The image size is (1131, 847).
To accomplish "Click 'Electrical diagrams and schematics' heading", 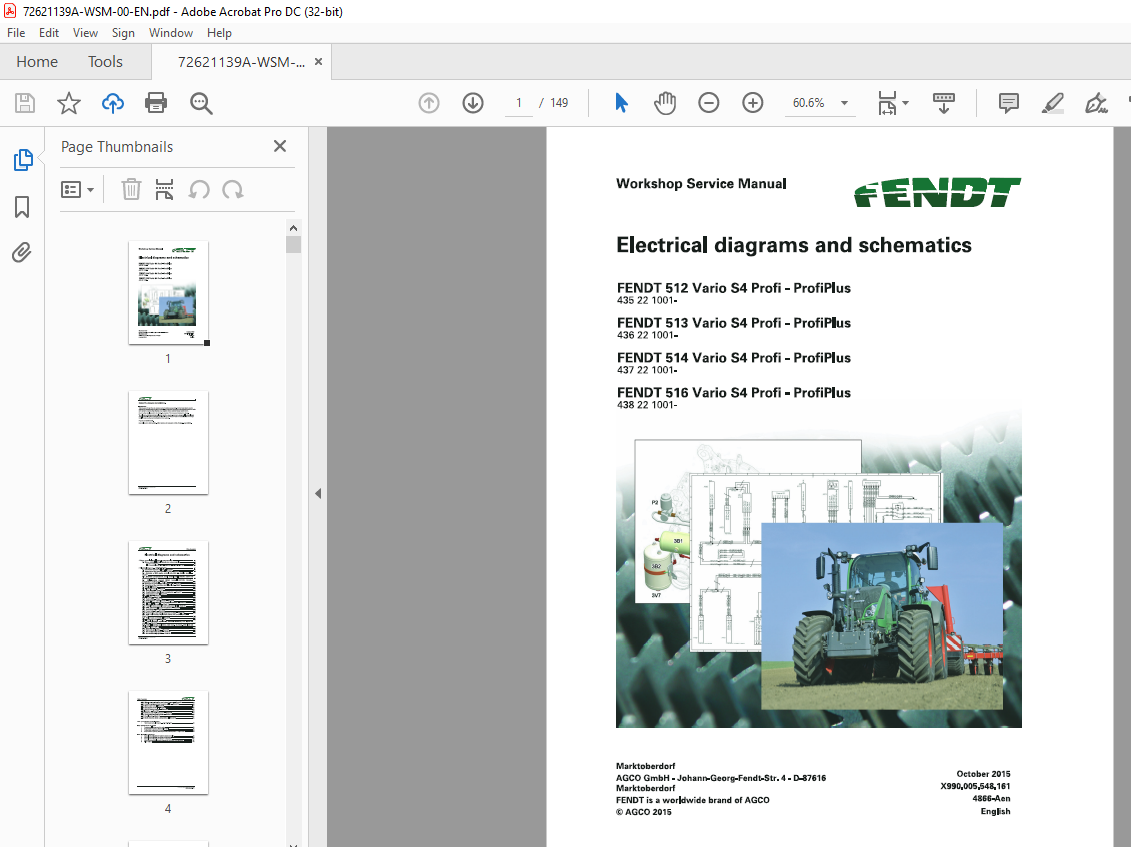I will pyautogui.click(x=793, y=245).
